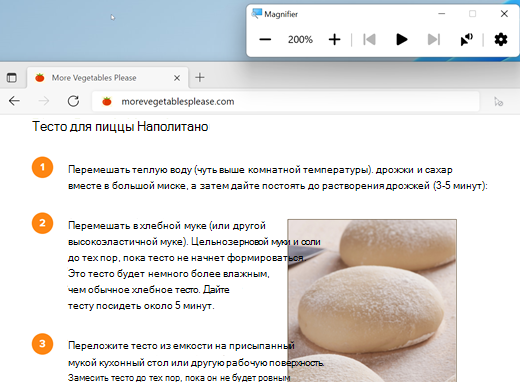Viewport: 520px width, 382px height.
Task: Start reading with Magnifier play button
Action: 401,40
